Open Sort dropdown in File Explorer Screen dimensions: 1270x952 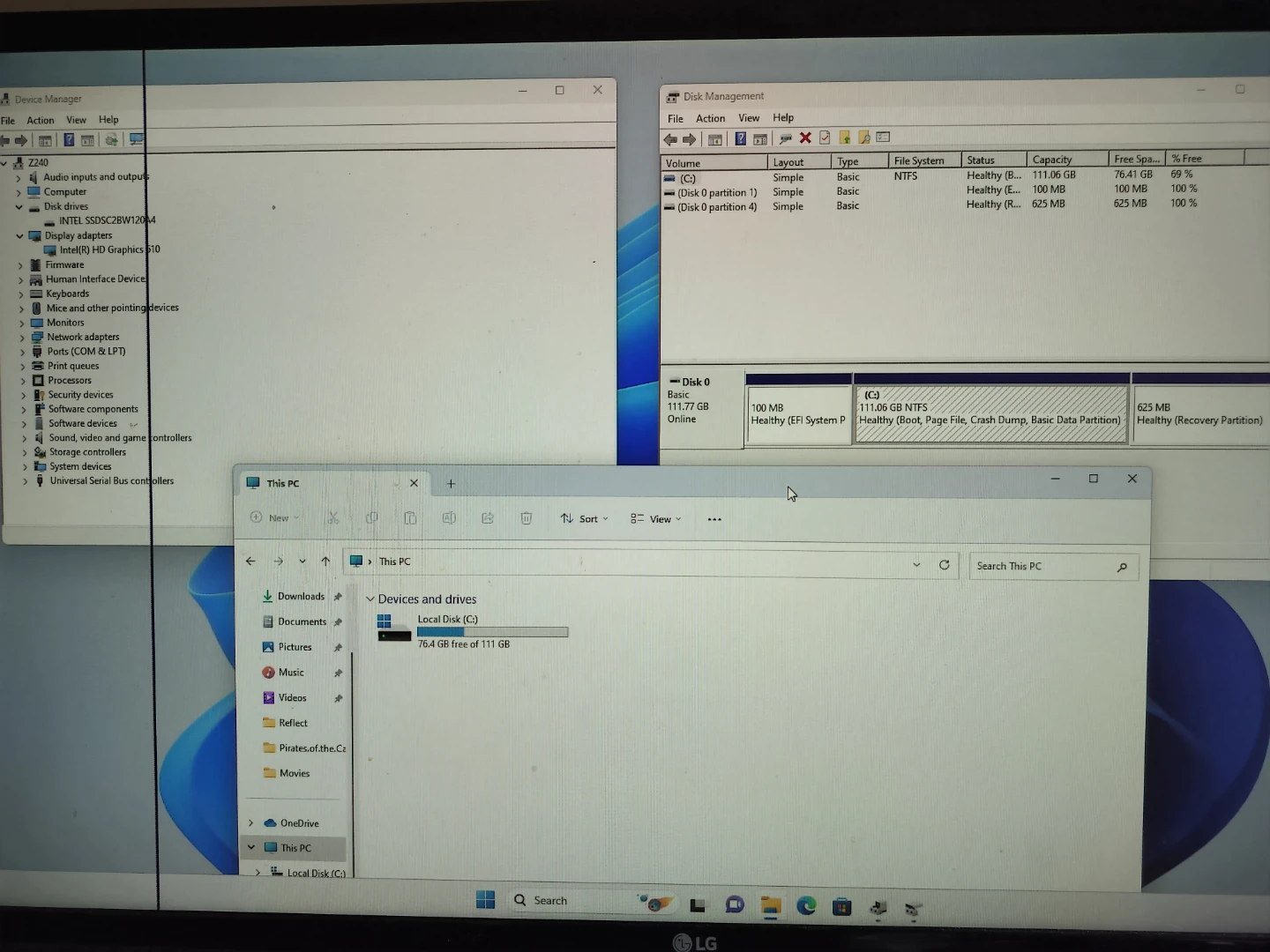pos(584,519)
